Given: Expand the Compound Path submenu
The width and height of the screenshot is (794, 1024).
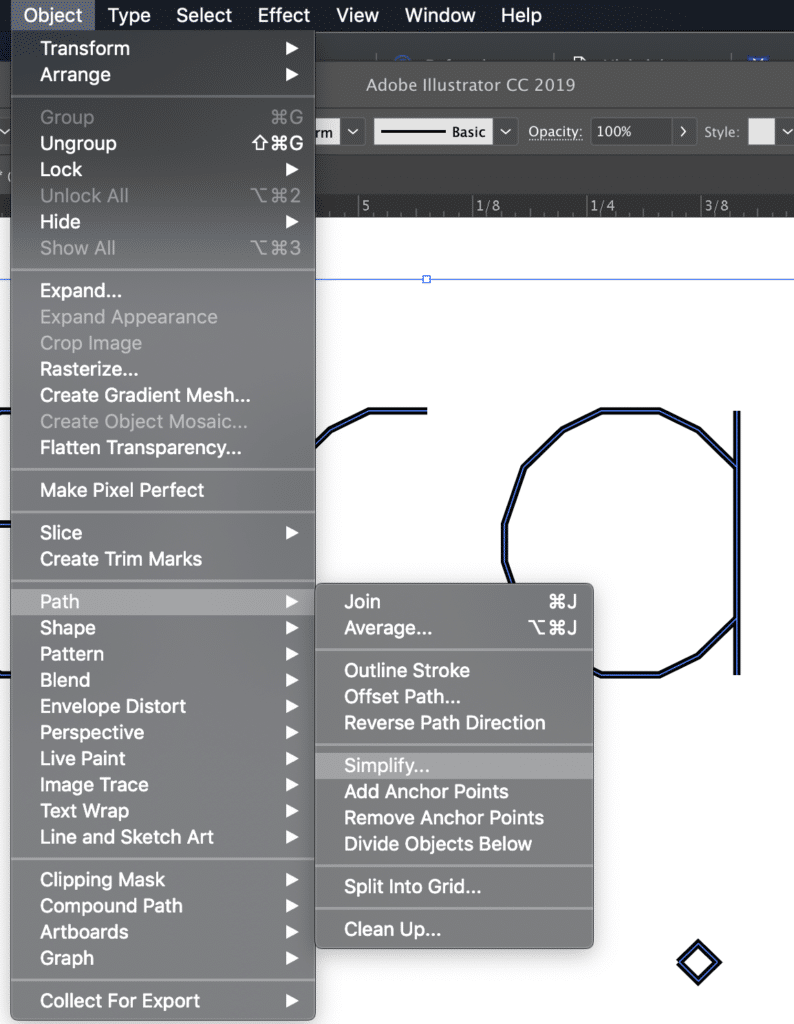Looking at the screenshot, I should (163, 906).
